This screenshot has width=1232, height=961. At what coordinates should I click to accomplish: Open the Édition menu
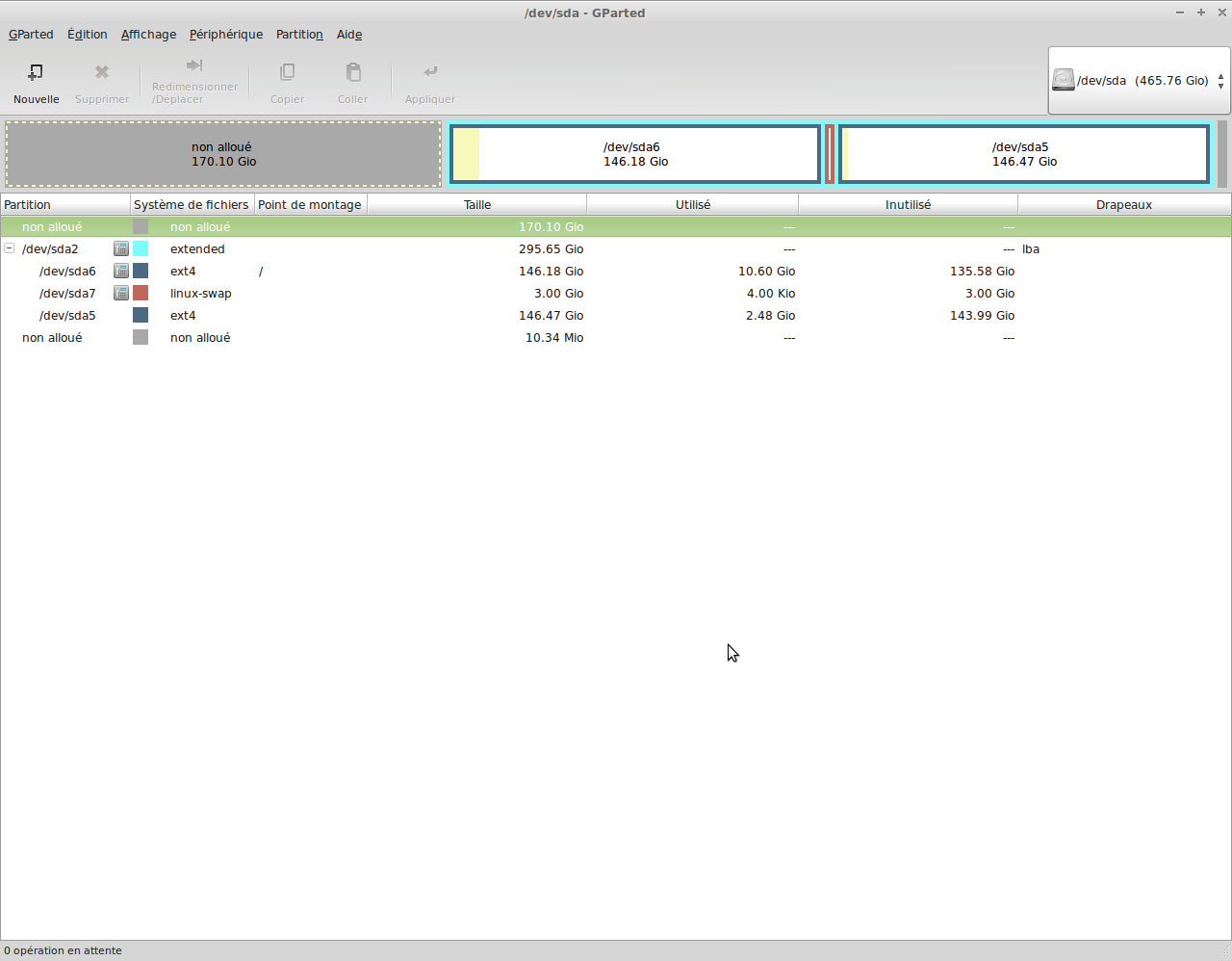tap(88, 35)
